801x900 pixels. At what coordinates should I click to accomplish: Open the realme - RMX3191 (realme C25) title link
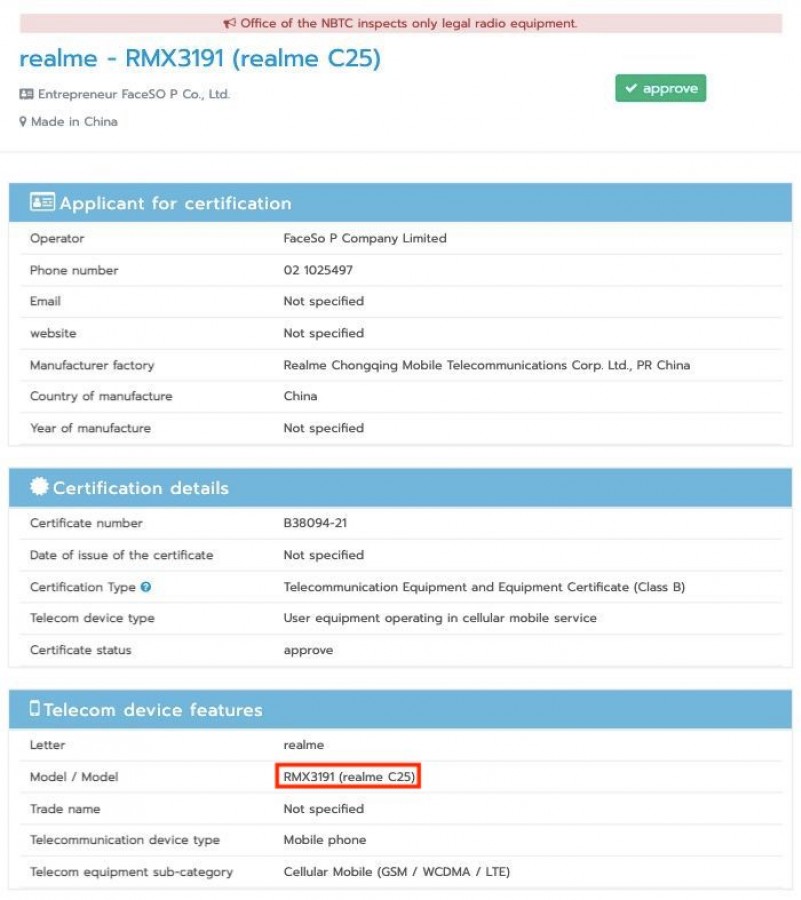[x=200, y=59]
